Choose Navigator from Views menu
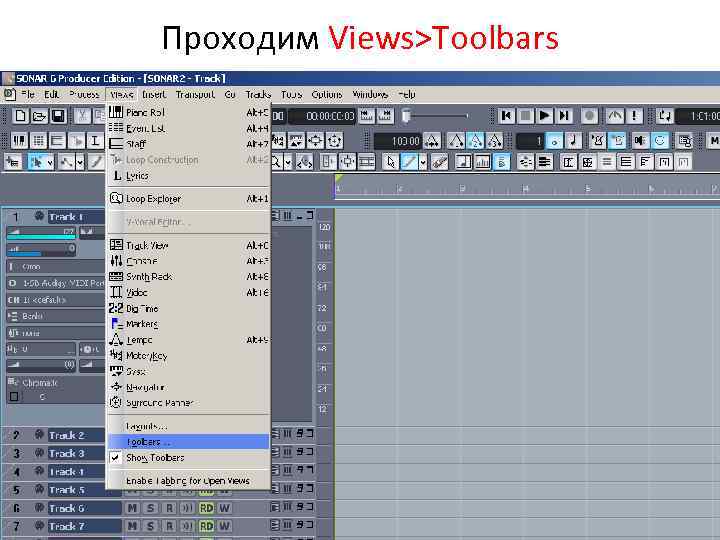Image resolution: width=720 pixels, height=540 pixels. (x=189, y=388)
